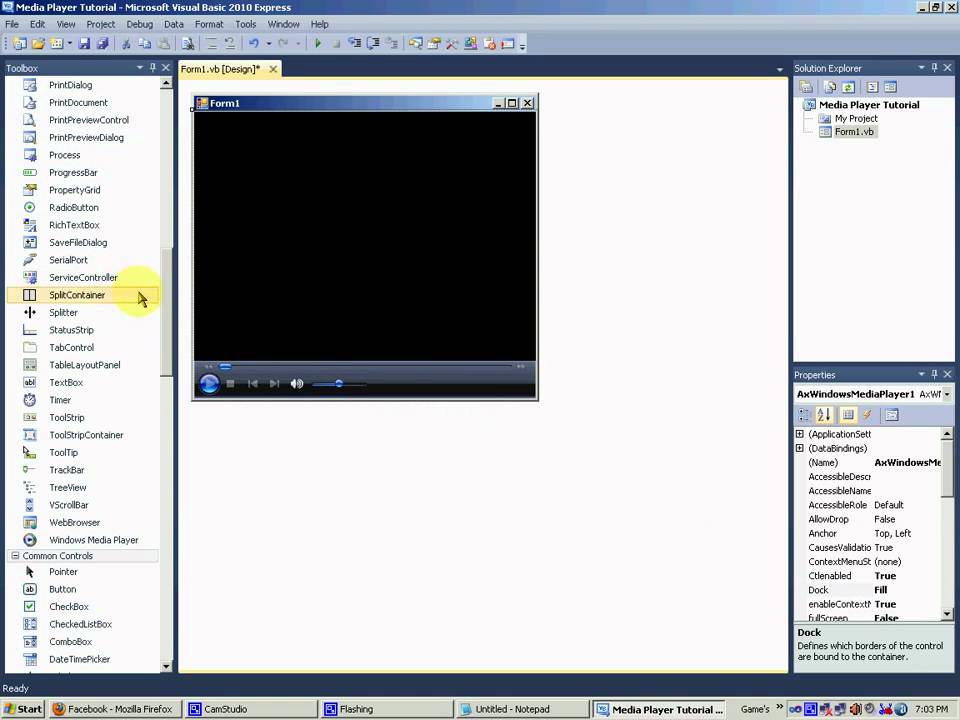
Task: Open the Debug menu
Action: [x=140, y=24]
